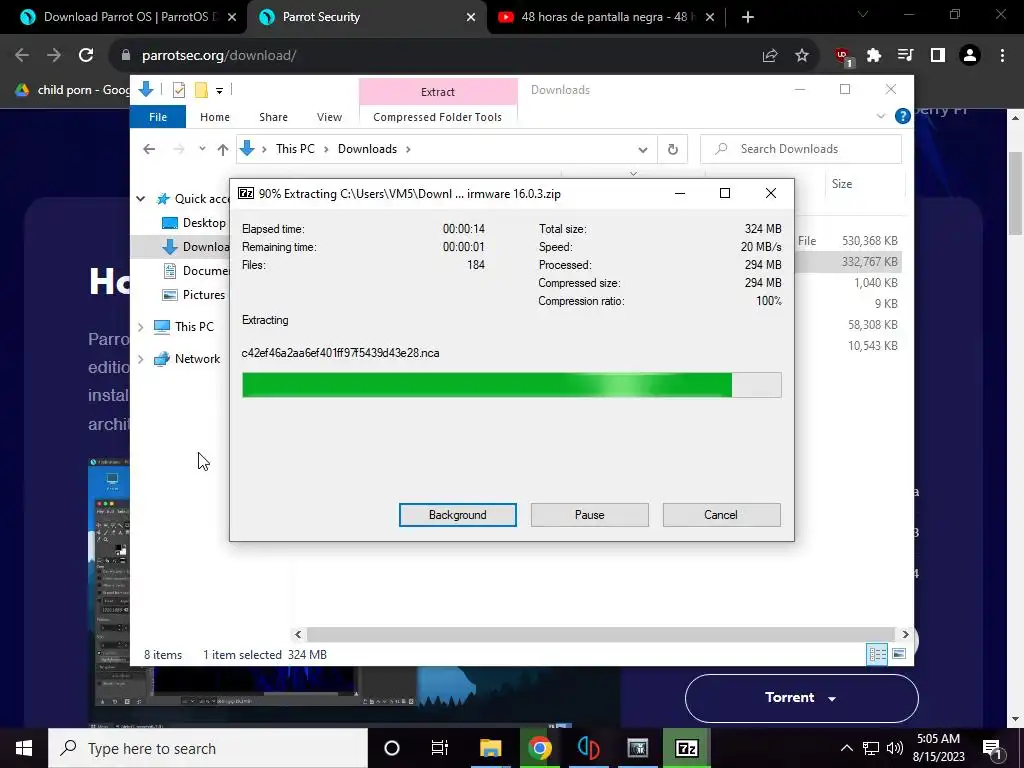Screen dimensions: 1024x768
Task: Open the Chrome profile avatar
Action: 970,56
